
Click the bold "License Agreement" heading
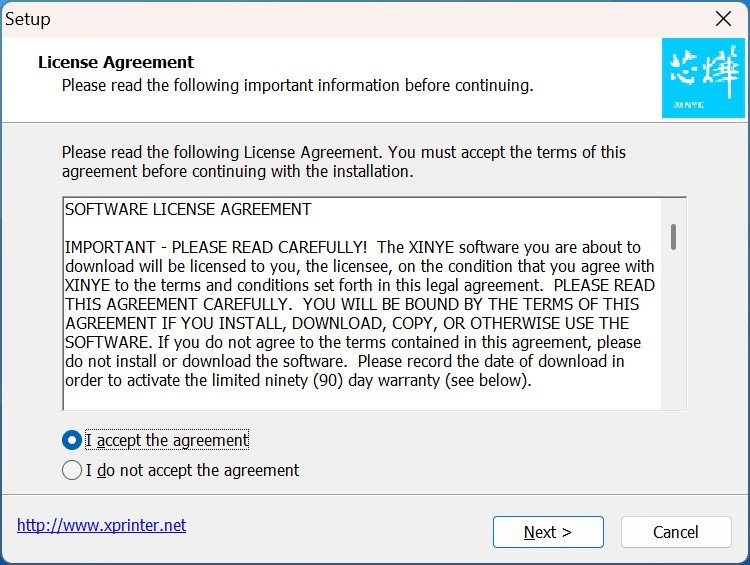pos(116,62)
